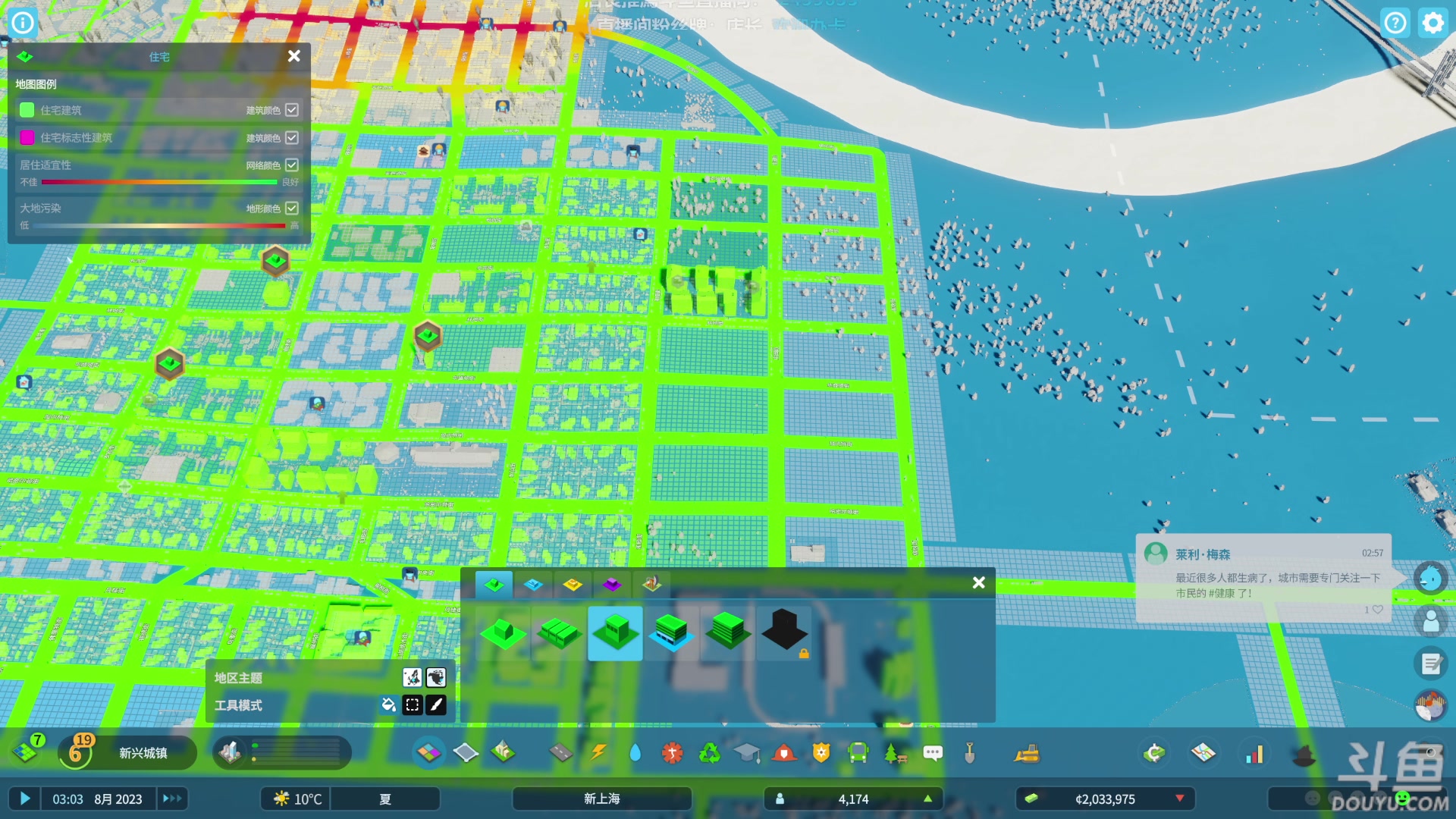Viewport: 1456px width, 819px height.
Task: Open the signature buildings toolbar menu
Action: click(x=503, y=753)
